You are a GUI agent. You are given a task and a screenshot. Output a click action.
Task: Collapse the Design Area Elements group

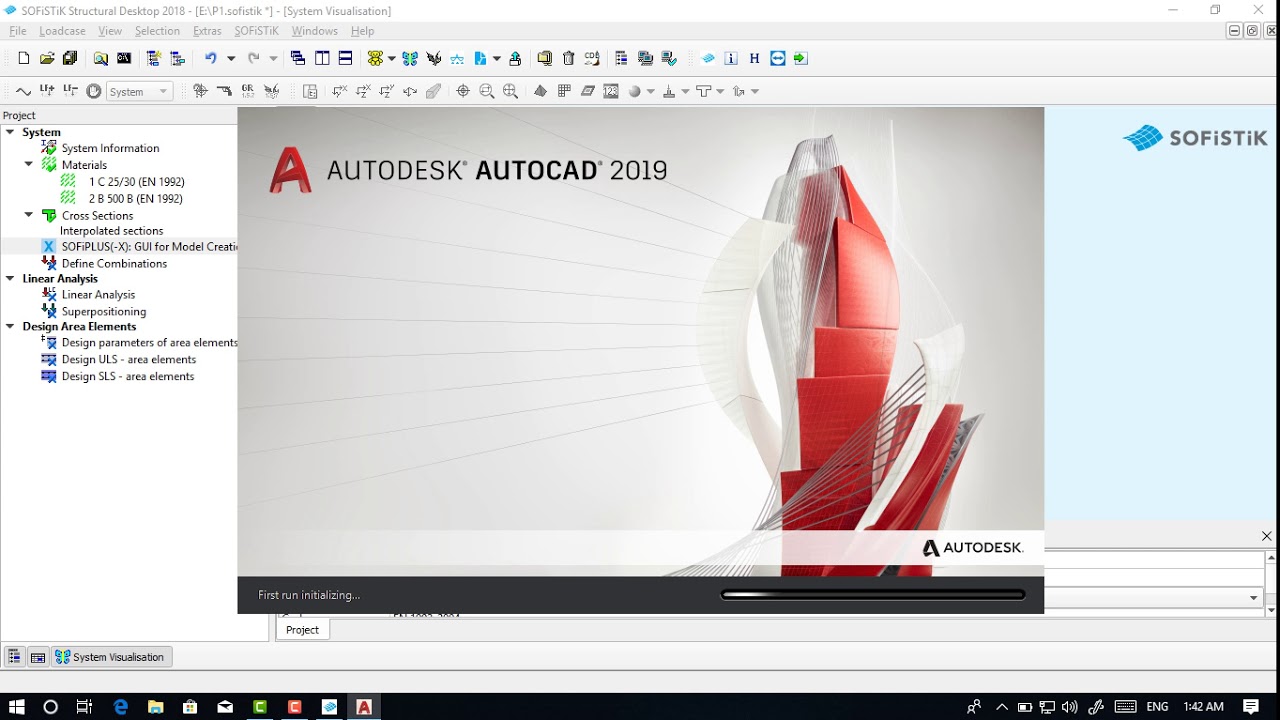pyautogui.click(x=10, y=326)
